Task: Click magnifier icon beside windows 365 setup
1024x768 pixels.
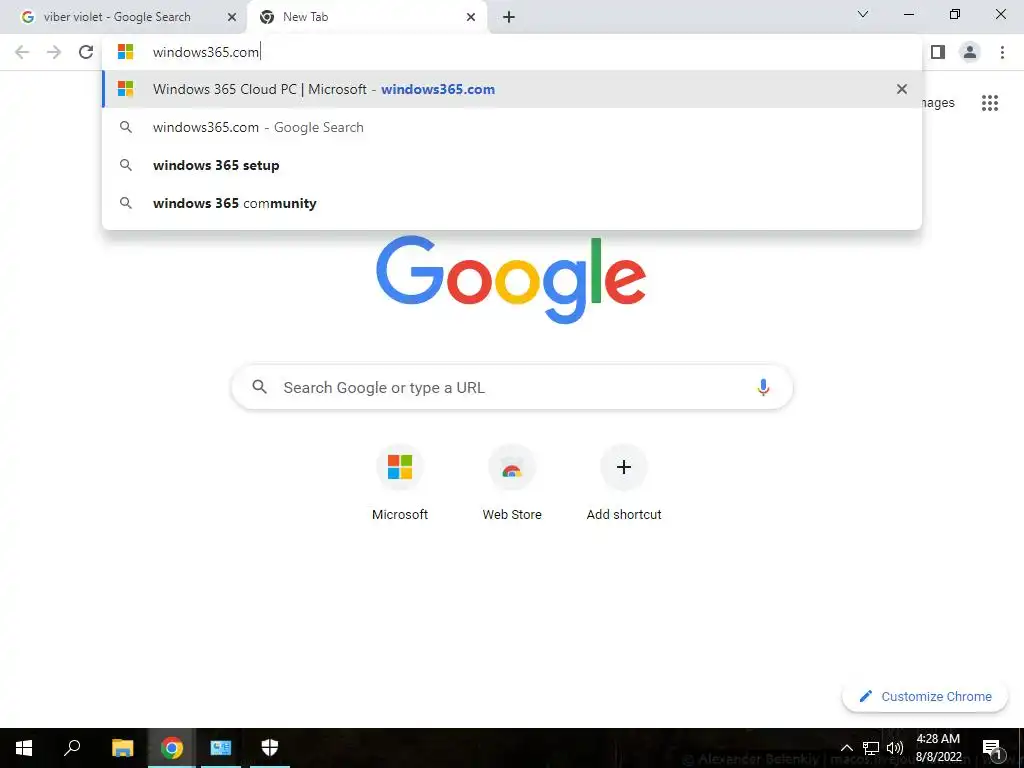Action: pos(126,165)
